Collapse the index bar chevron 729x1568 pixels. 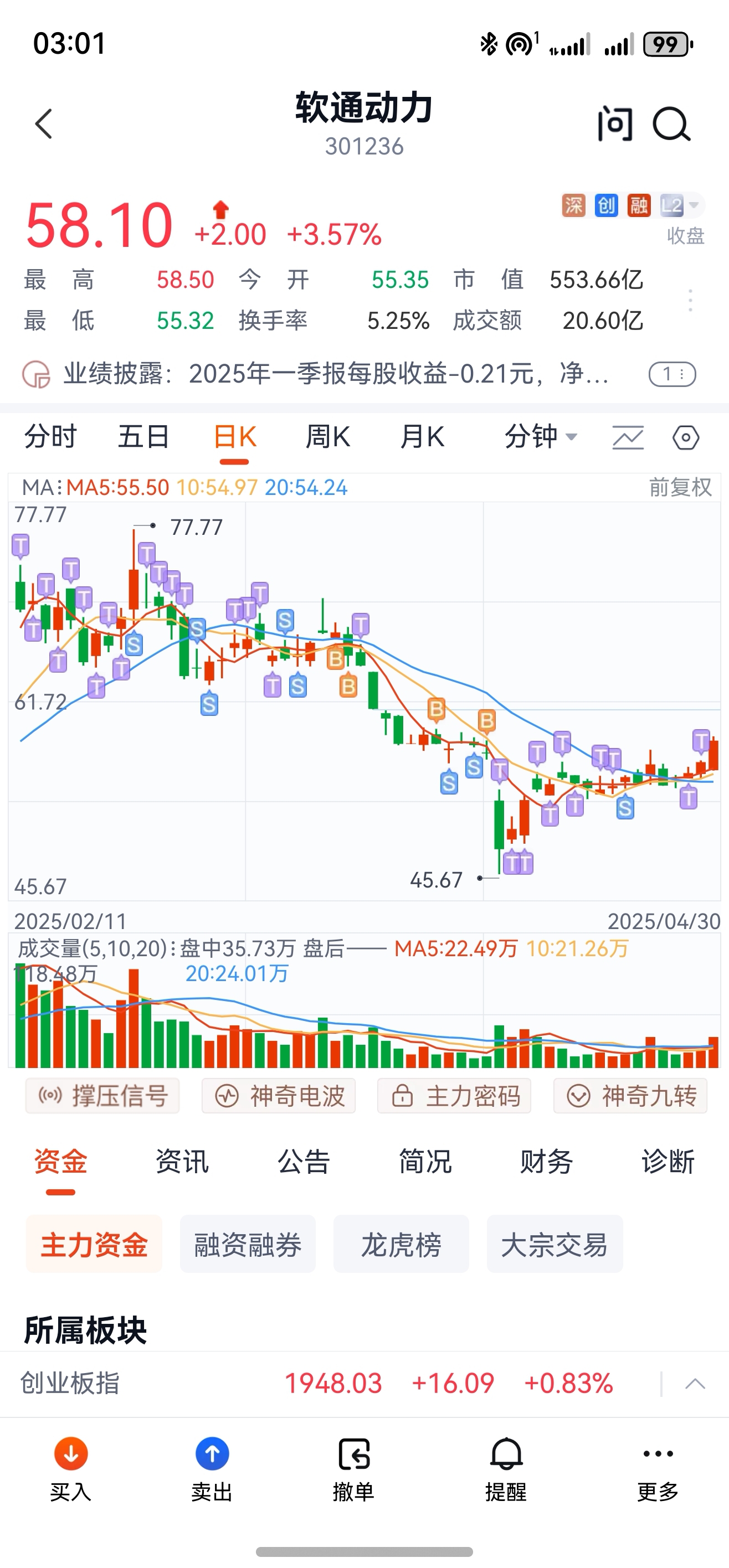(x=695, y=1384)
